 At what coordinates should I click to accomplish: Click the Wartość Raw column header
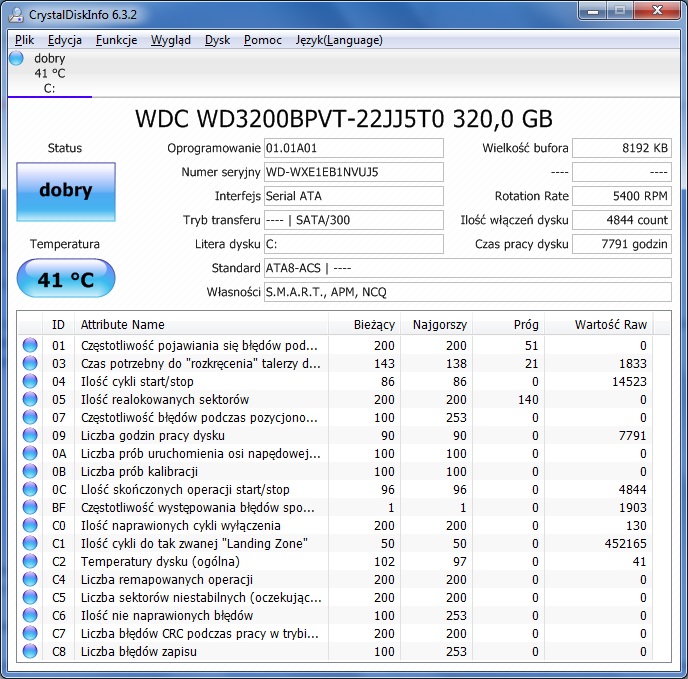coord(598,324)
